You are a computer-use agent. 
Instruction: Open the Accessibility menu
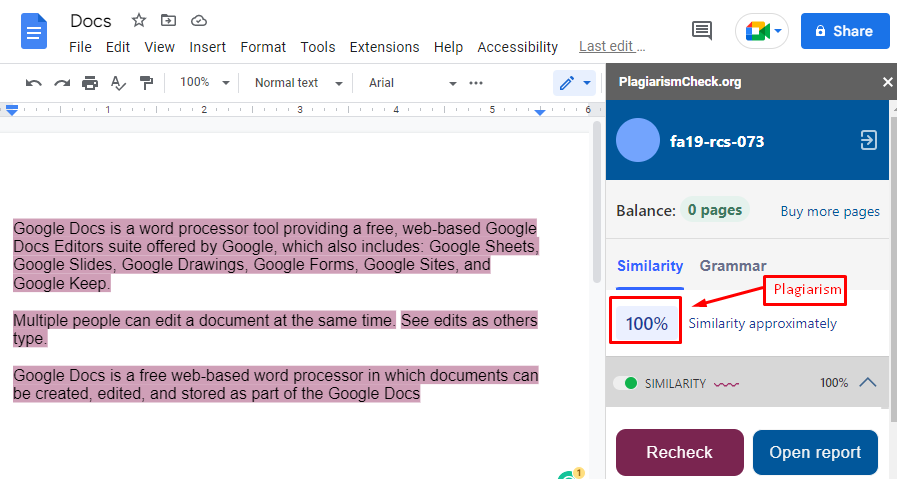click(517, 47)
